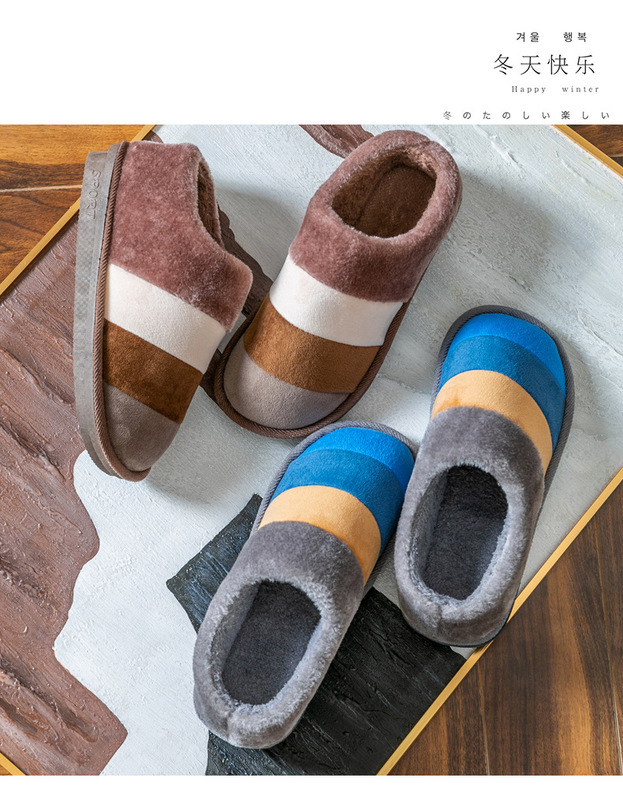623x800 pixels.
Task: Pick the orange stripe on rightmost blue slipper
Action: 497,405
